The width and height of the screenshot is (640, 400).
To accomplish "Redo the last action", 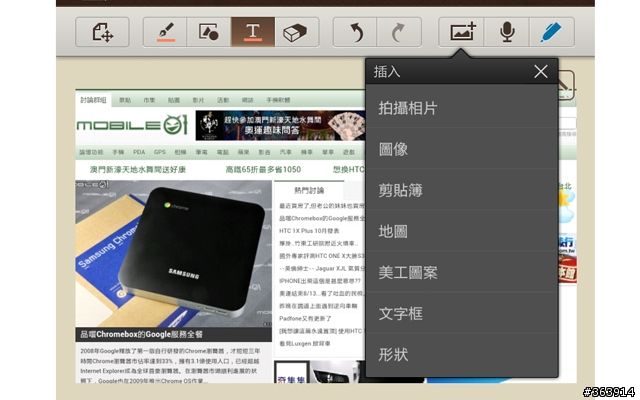I will click(x=399, y=32).
